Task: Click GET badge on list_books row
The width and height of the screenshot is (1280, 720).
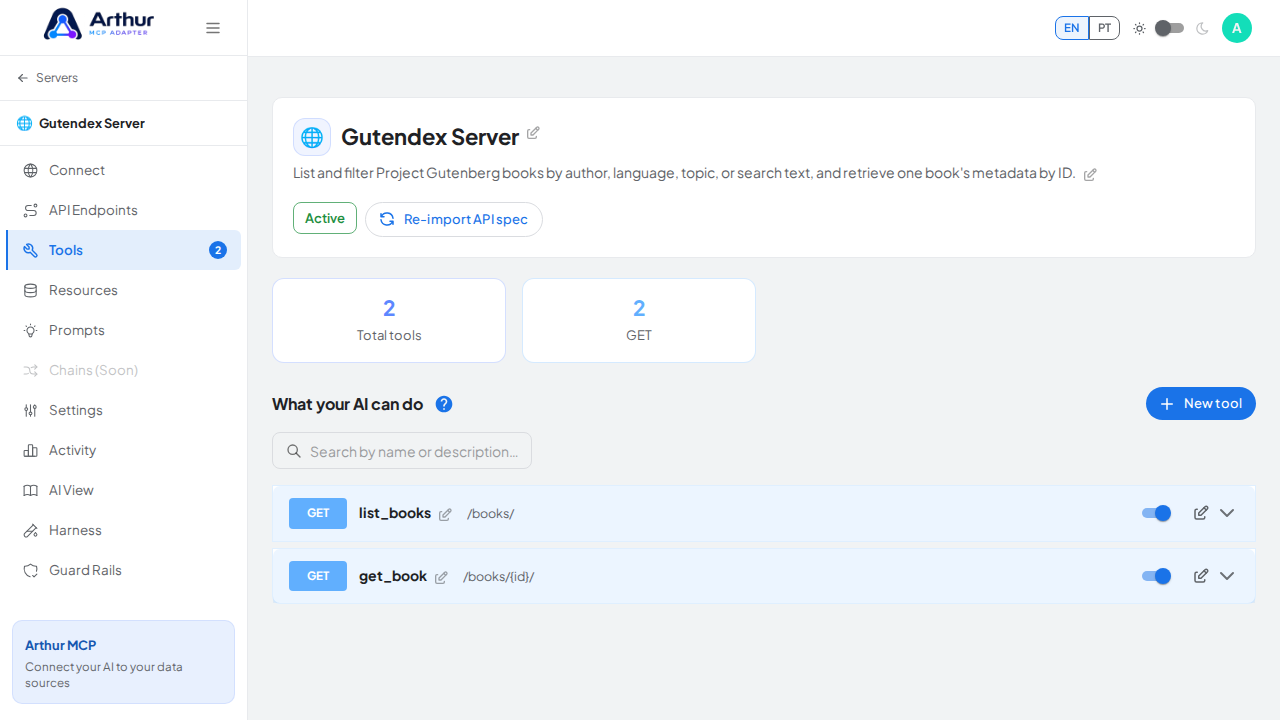Action: (318, 513)
